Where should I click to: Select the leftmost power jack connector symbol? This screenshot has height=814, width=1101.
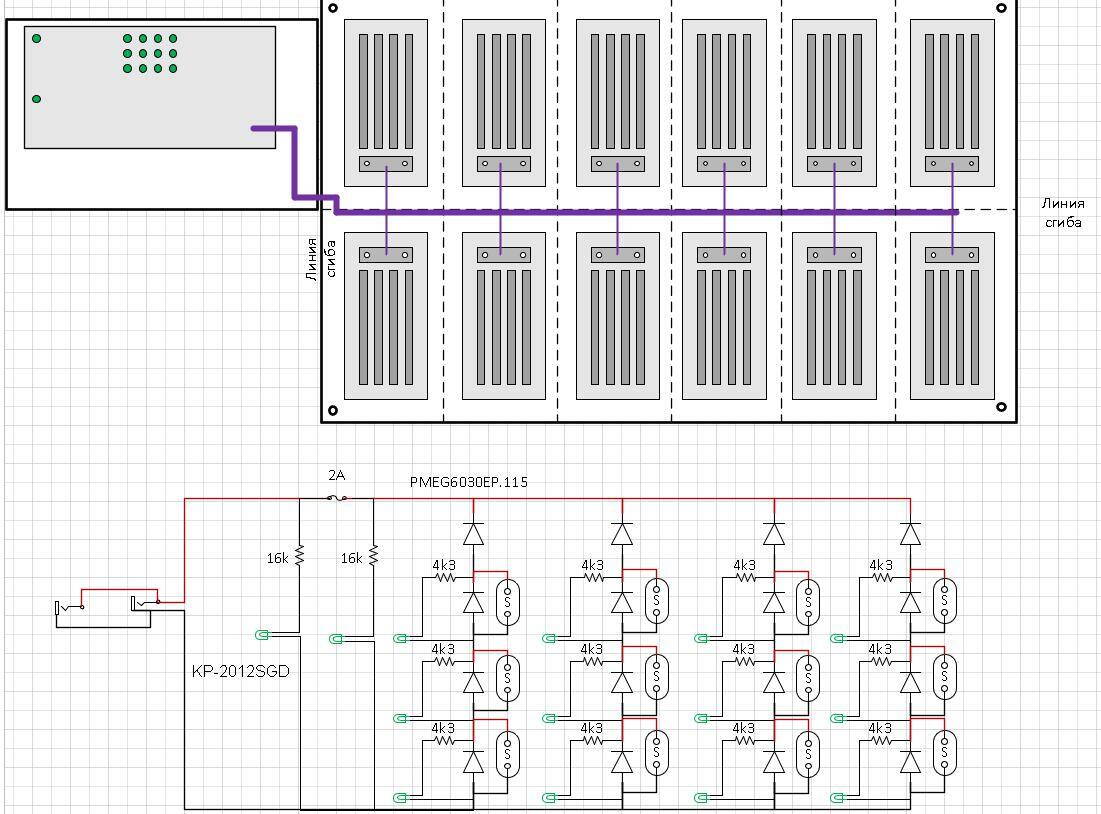tap(69, 607)
